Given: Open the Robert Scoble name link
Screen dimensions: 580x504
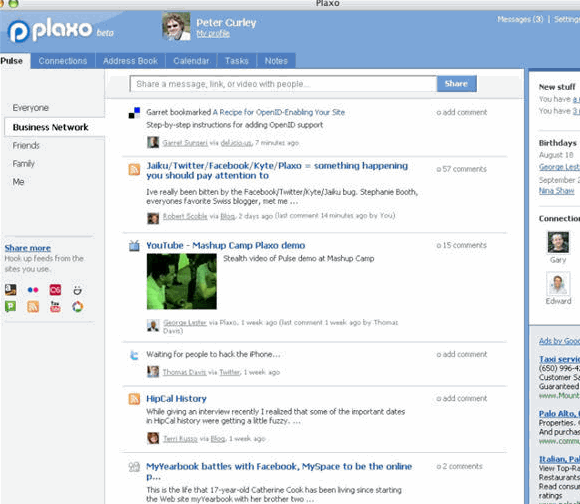Looking at the screenshot, I should pyautogui.click(x=185, y=216).
